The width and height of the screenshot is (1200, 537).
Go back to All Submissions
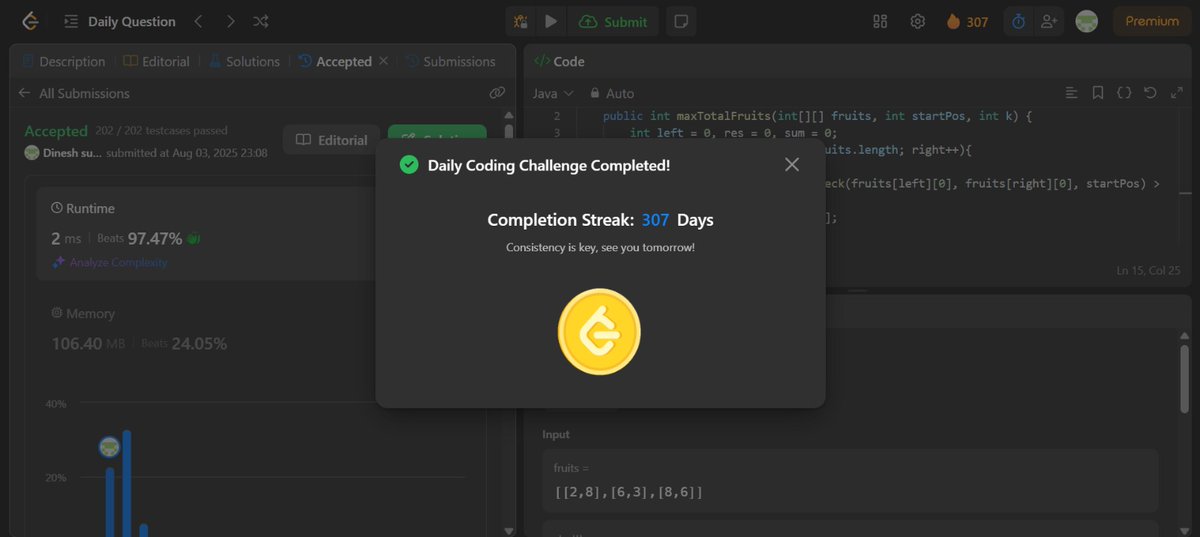pyautogui.click(x=74, y=93)
